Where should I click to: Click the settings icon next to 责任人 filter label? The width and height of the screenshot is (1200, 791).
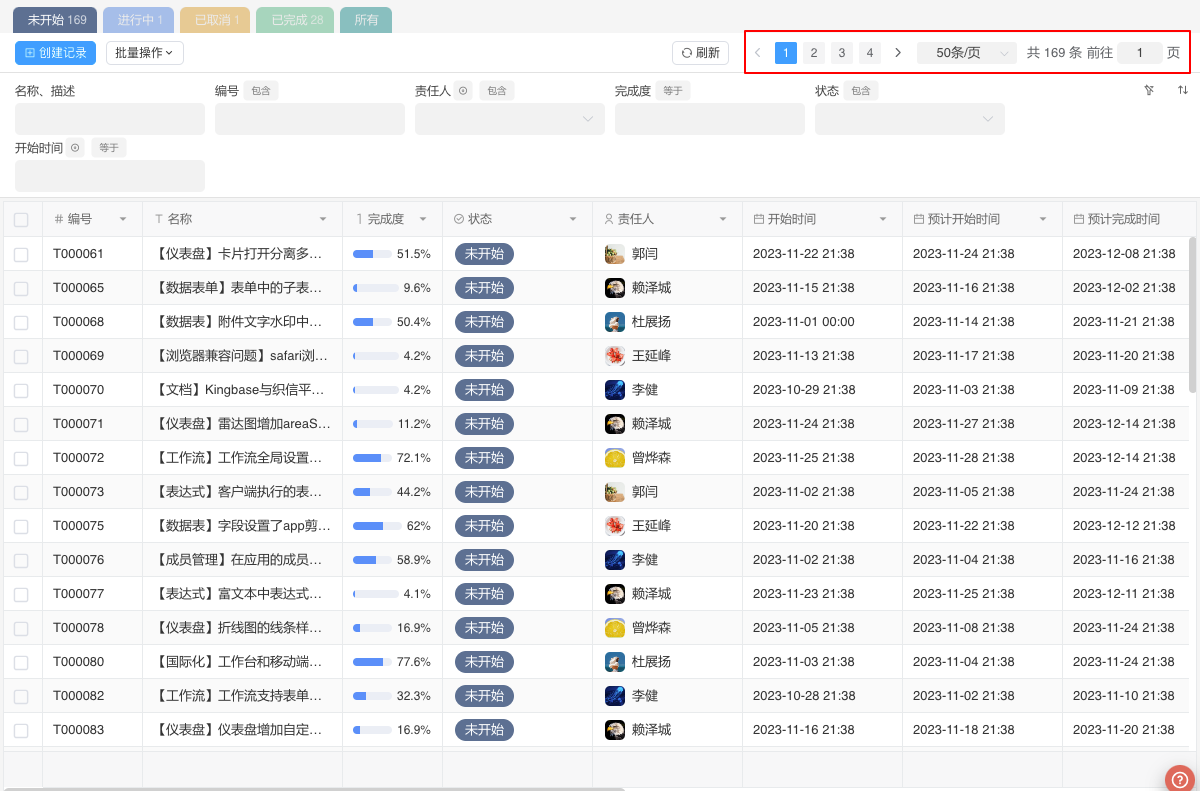point(463,91)
